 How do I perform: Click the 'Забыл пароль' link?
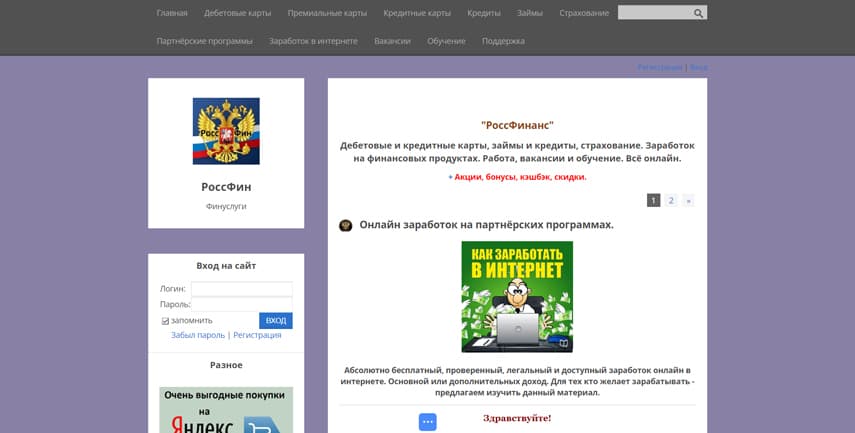click(x=198, y=335)
